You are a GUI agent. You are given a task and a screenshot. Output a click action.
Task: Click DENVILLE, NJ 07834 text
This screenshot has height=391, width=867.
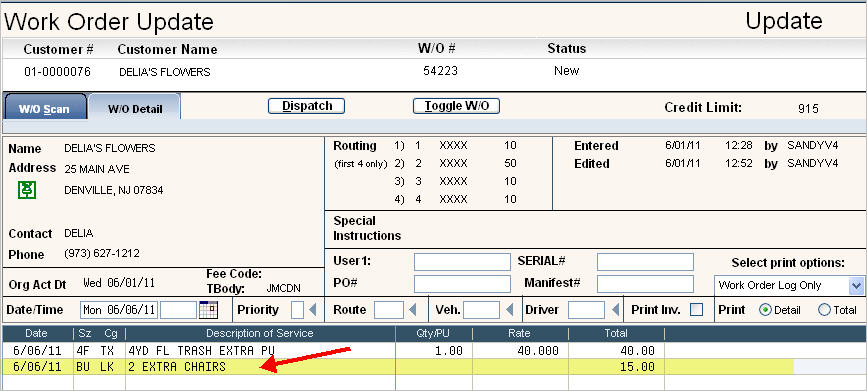tap(114, 190)
